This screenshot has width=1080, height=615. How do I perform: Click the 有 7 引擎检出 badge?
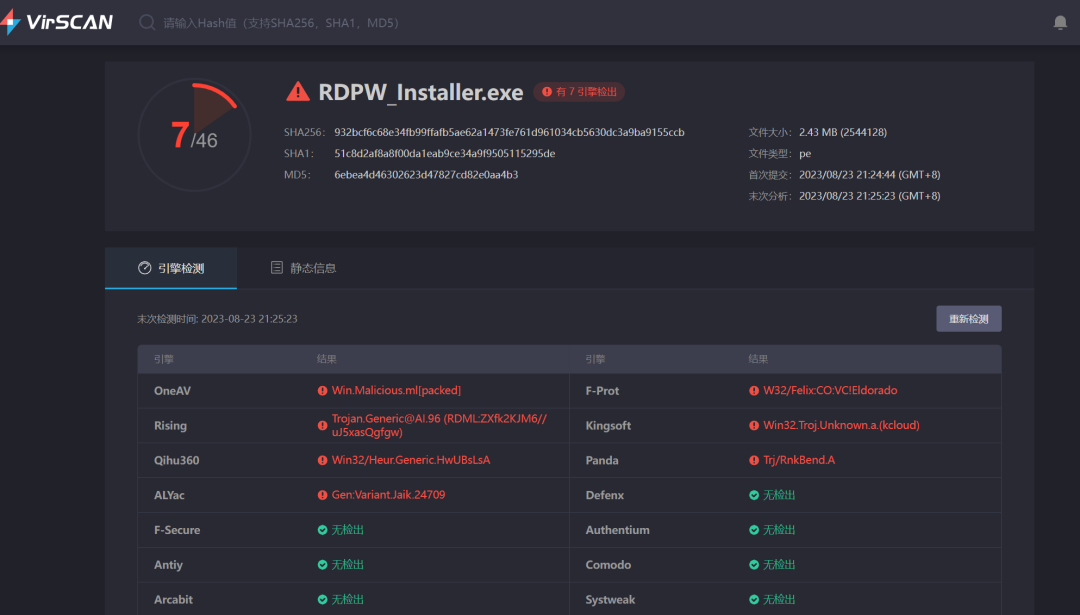click(579, 92)
